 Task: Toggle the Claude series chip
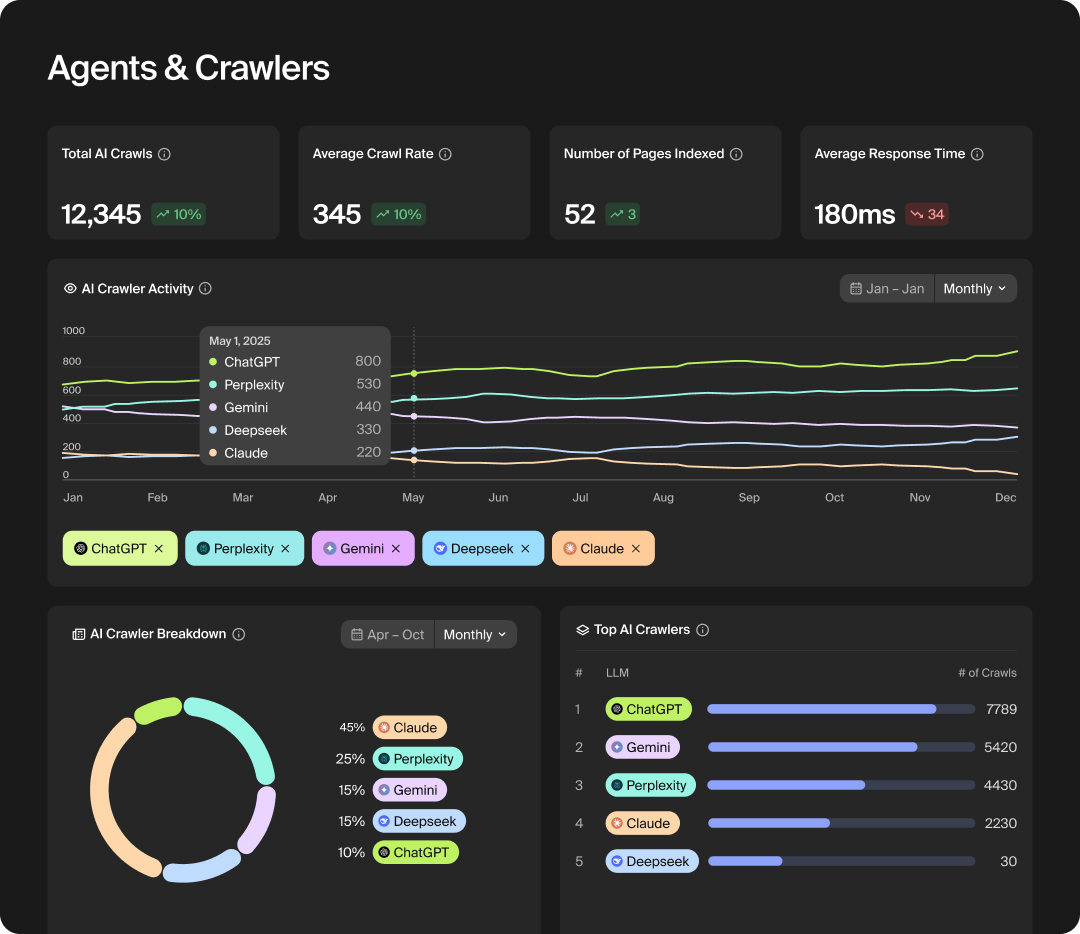click(x=603, y=549)
